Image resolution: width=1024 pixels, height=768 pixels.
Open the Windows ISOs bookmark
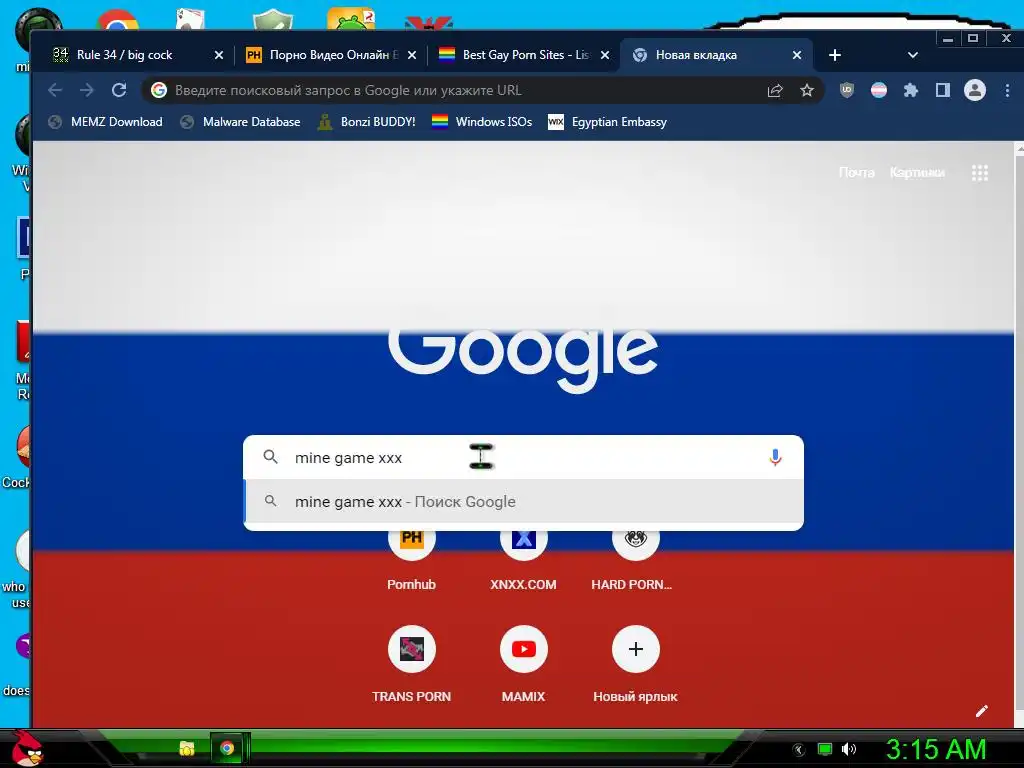point(482,122)
